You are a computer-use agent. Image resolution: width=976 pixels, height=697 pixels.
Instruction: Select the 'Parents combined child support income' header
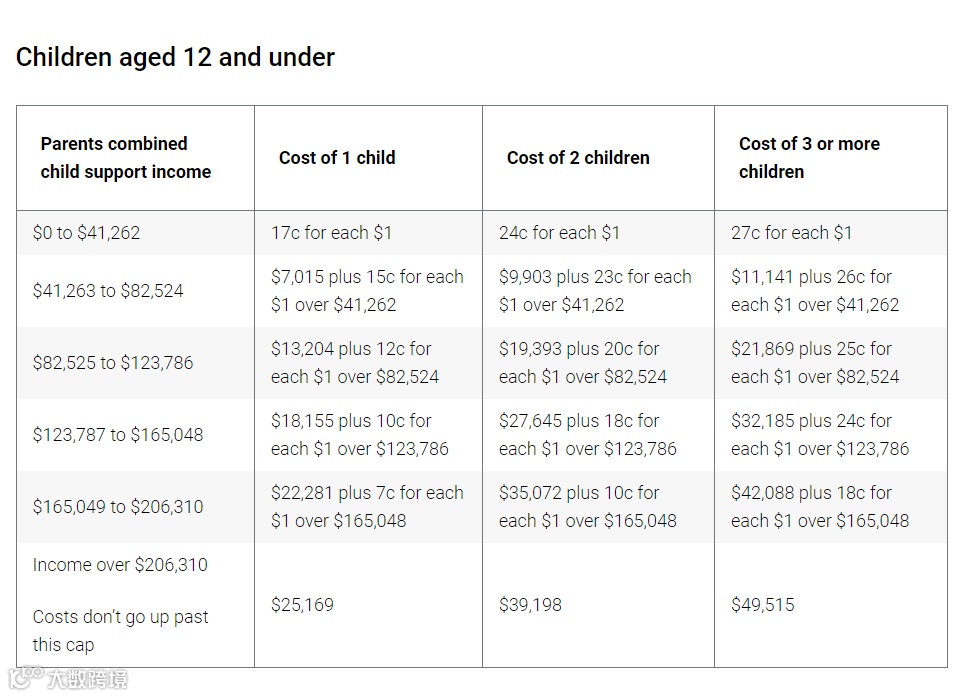(126, 157)
